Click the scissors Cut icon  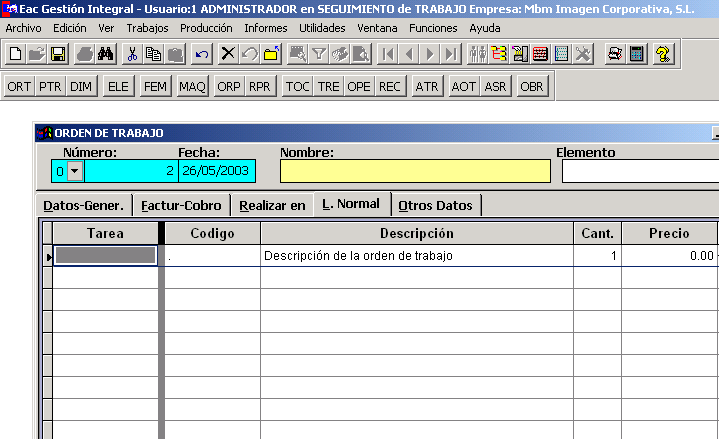pos(132,54)
